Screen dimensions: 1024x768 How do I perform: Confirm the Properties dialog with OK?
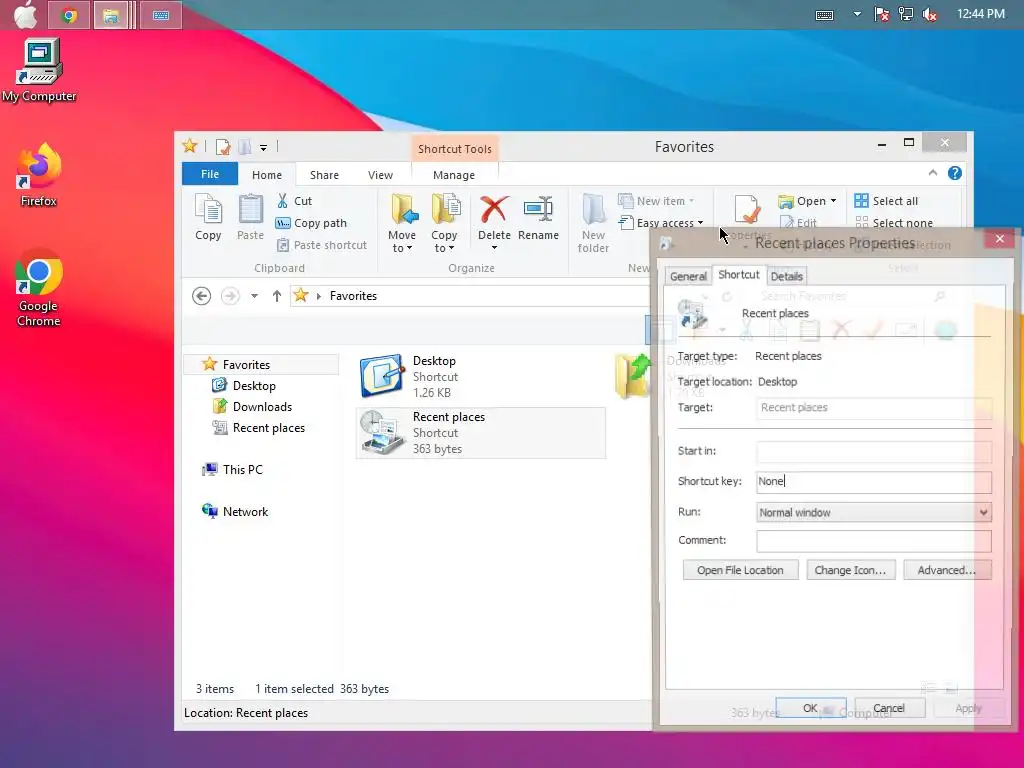point(810,708)
